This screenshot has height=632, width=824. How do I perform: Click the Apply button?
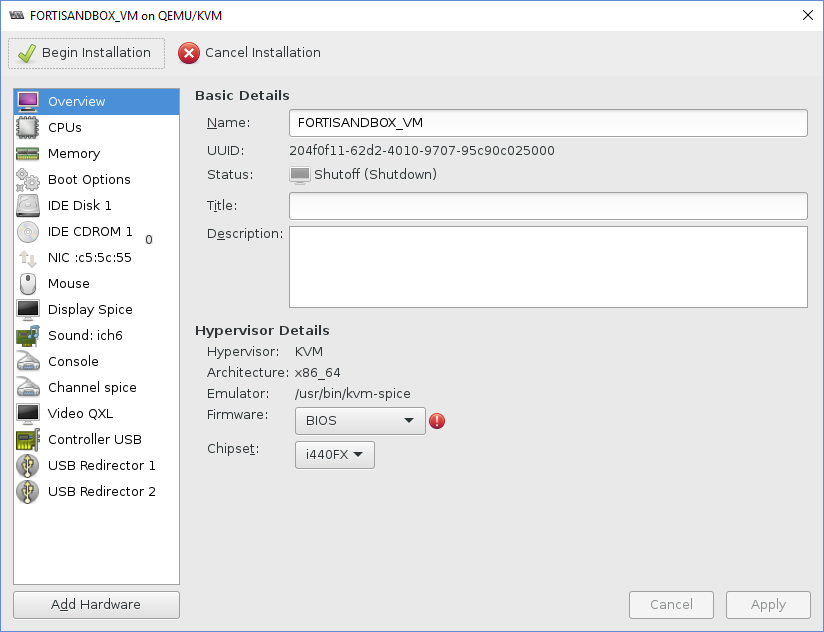(768, 605)
